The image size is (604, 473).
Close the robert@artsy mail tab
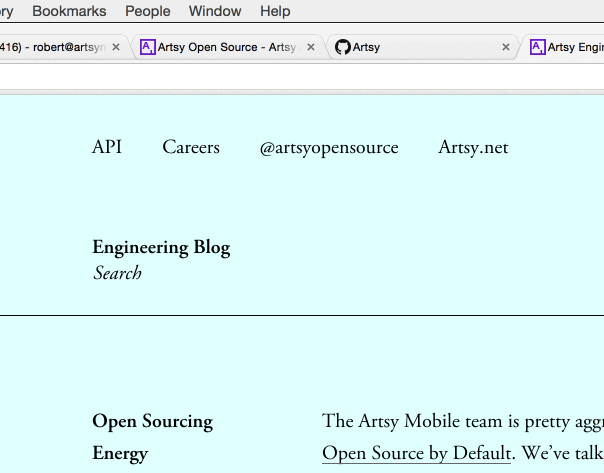point(116,47)
